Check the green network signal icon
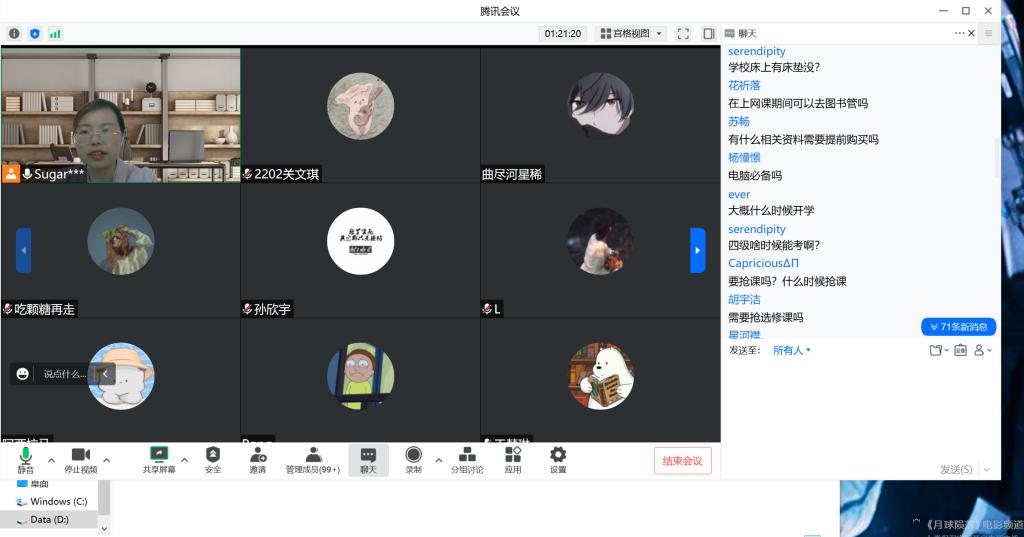This screenshot has width=1024, height=537. 56,33
